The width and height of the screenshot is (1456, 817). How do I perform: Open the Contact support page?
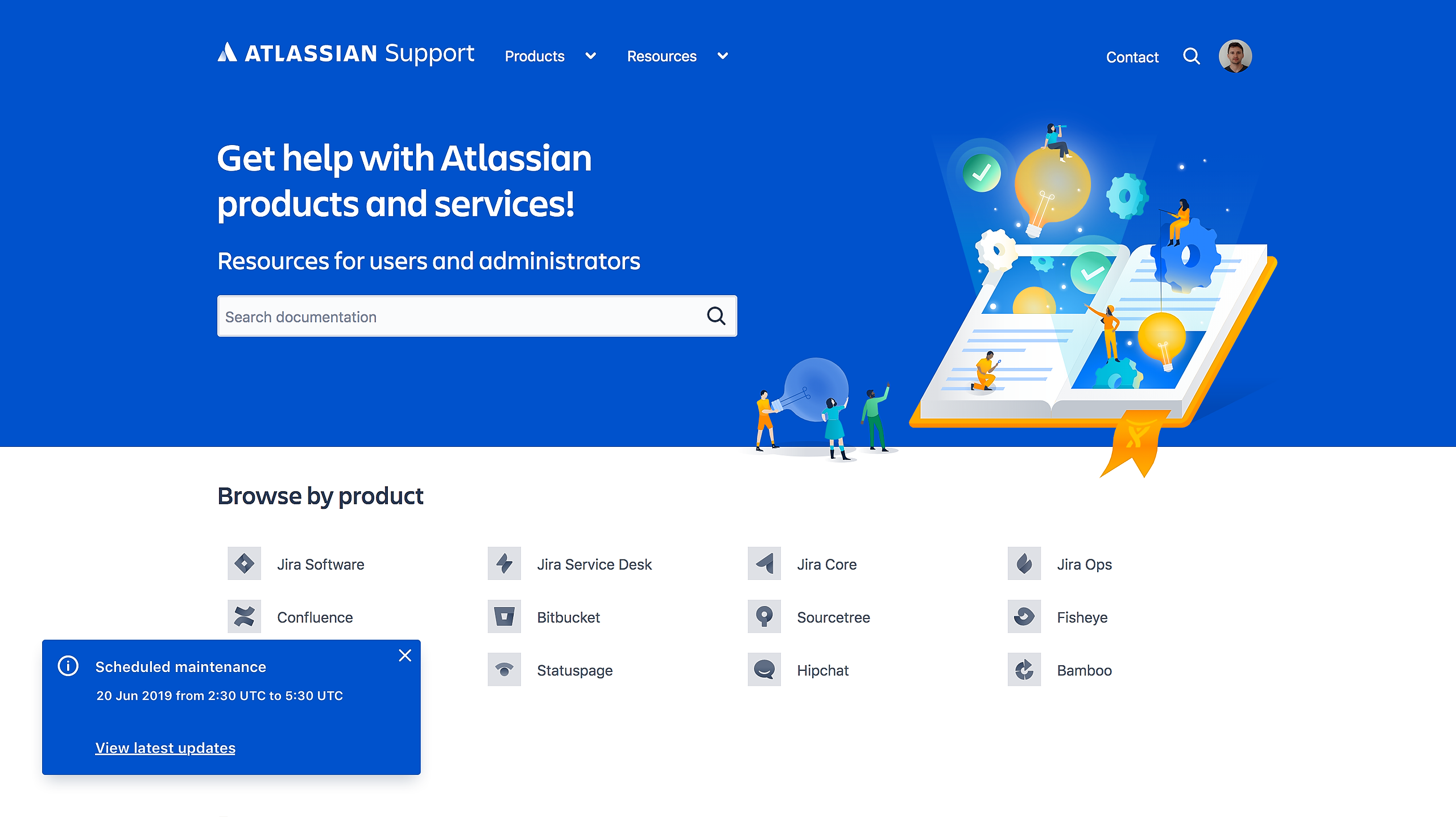pos(1131,56)
